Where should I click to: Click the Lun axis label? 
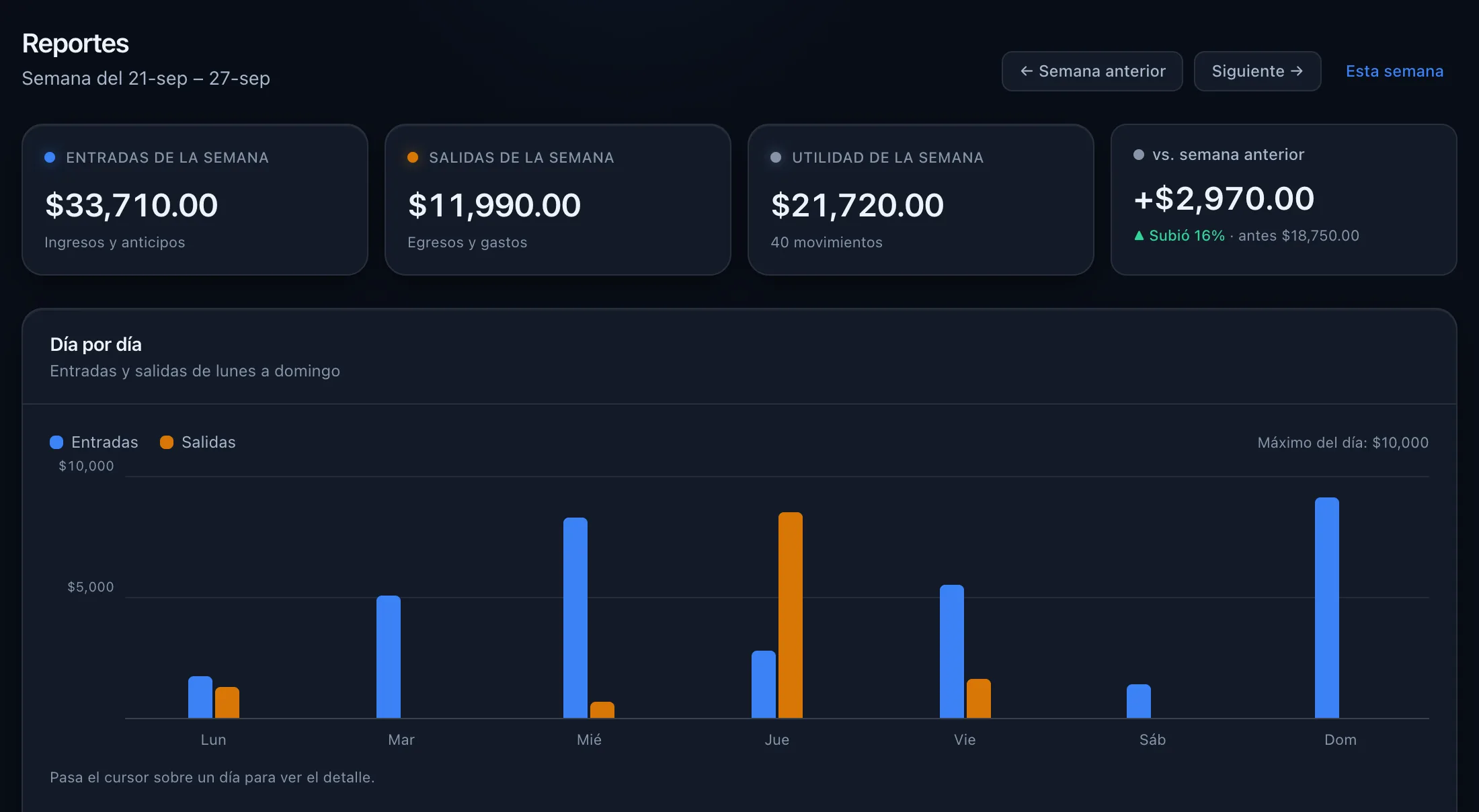214,740
